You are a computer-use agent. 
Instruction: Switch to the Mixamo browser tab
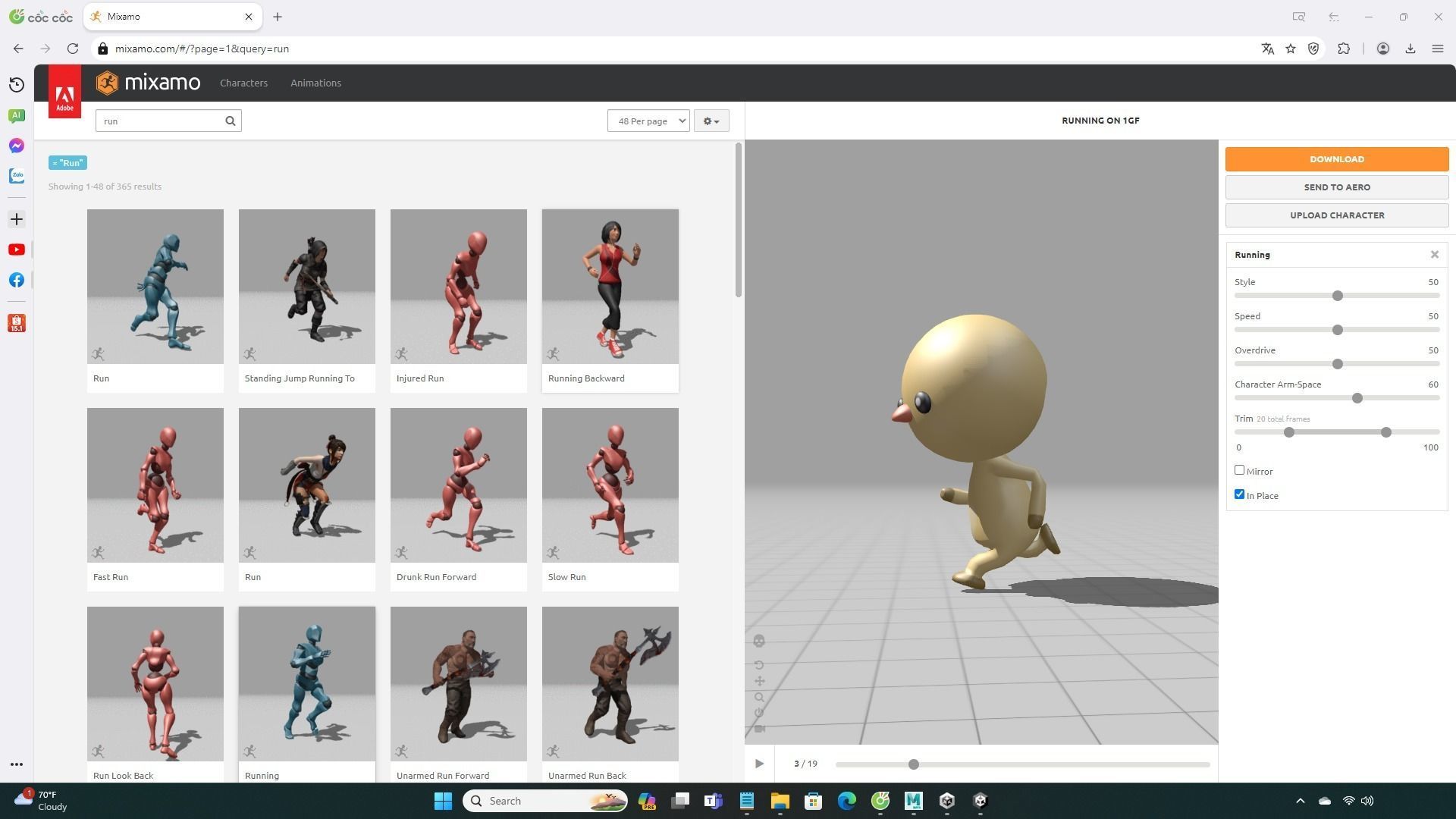pos(173,17)
